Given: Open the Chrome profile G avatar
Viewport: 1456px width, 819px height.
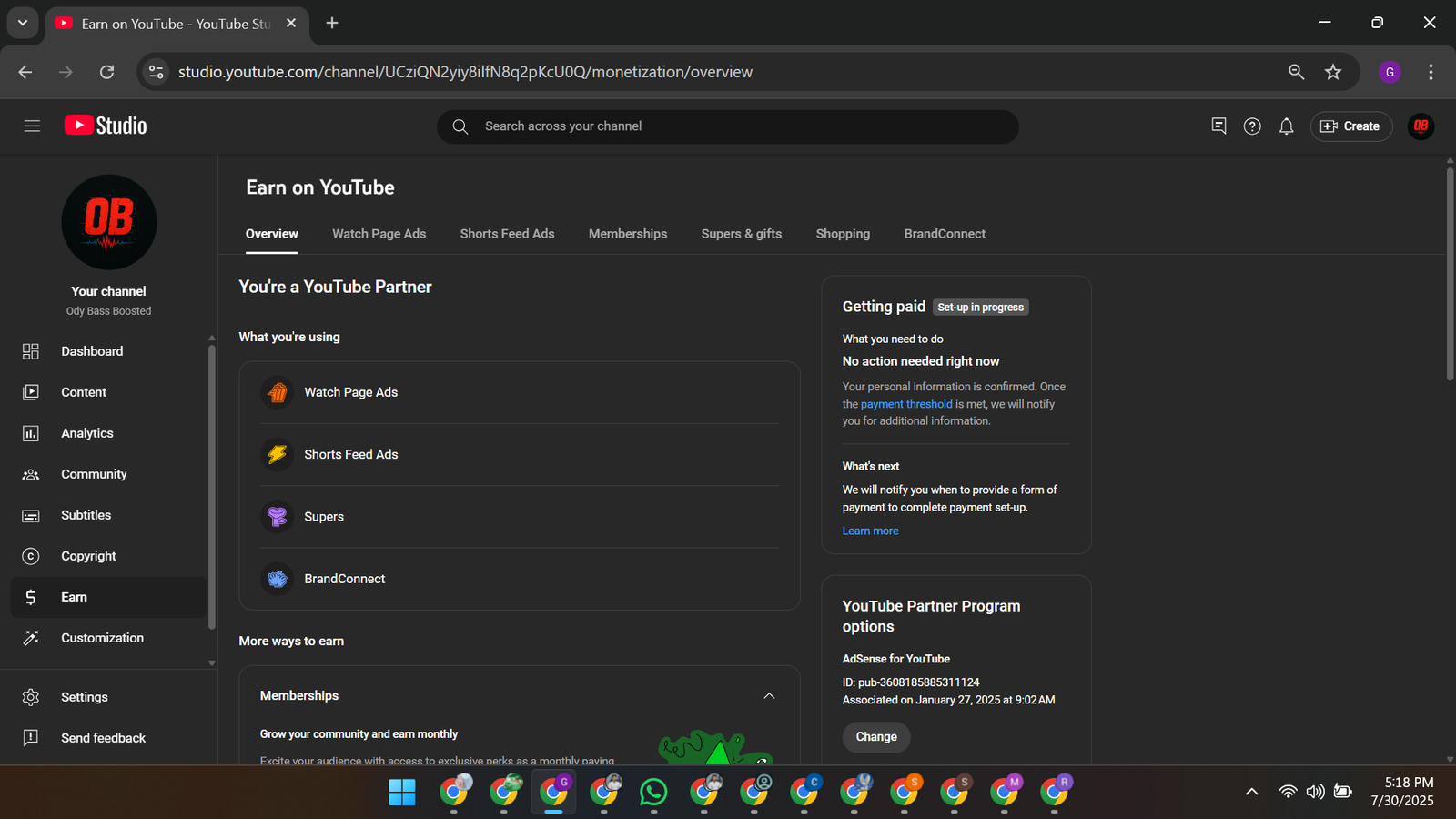Looking at the screenshot, I should point(1390,72).
